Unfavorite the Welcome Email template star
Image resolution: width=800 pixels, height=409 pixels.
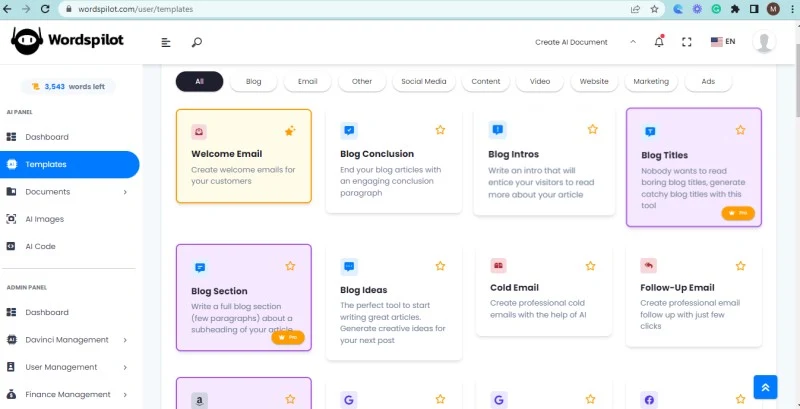(290, 132)
